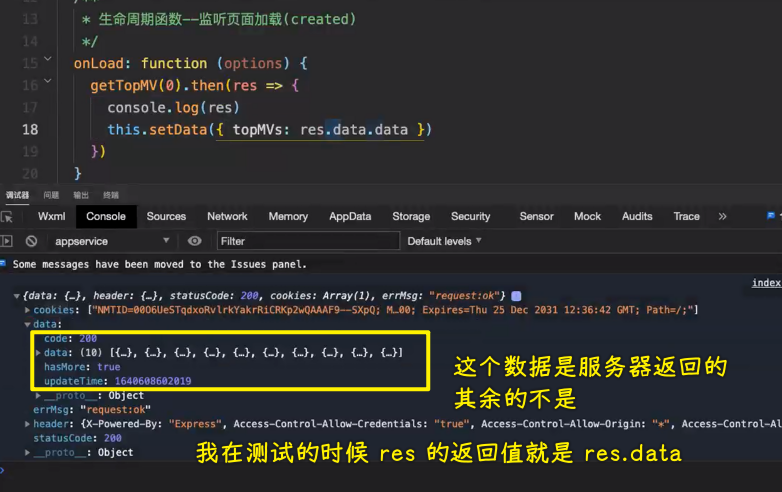Open the index source file link

(766, 283)
